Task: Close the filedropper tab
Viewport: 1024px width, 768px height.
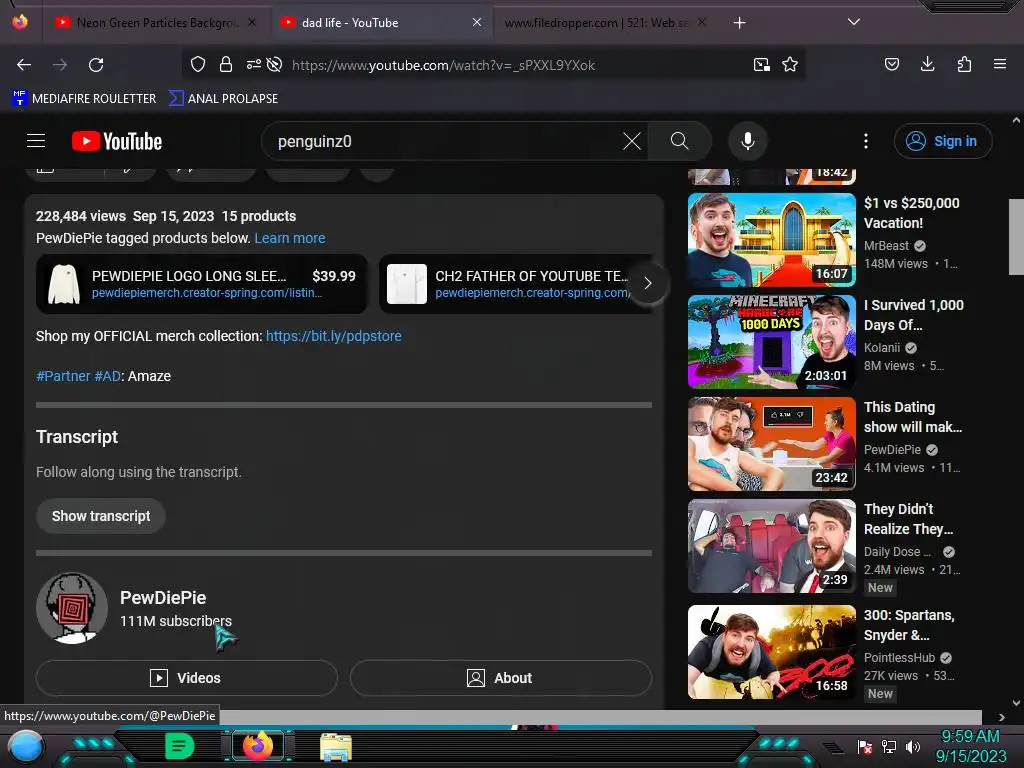Action: (701, 22)
